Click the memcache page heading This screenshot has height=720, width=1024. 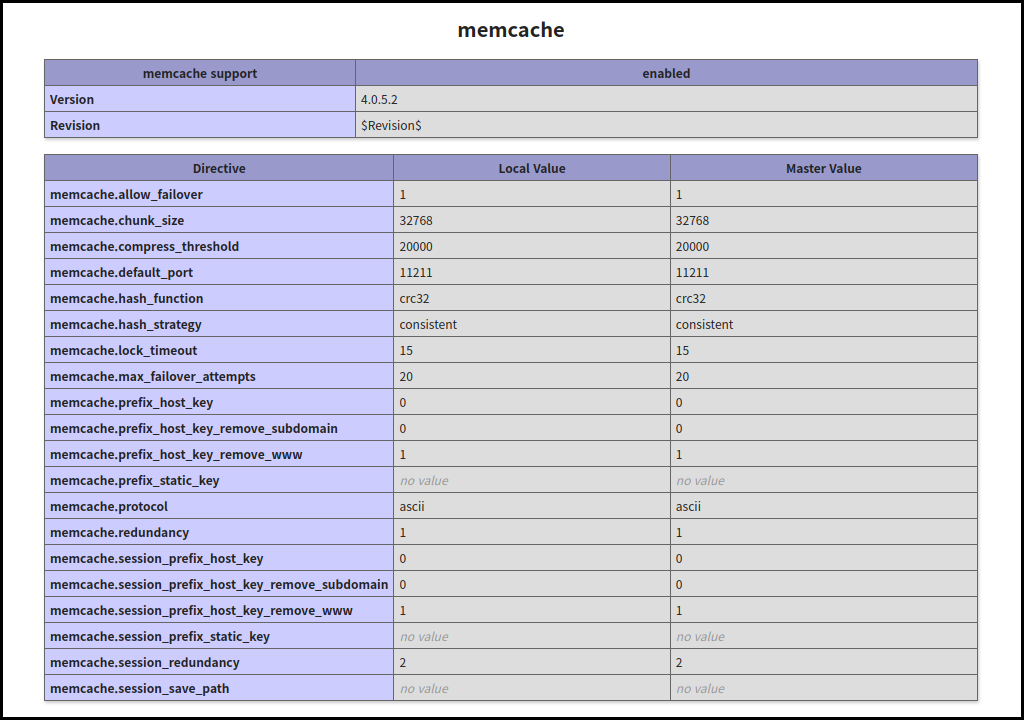[x=511, y=29]
